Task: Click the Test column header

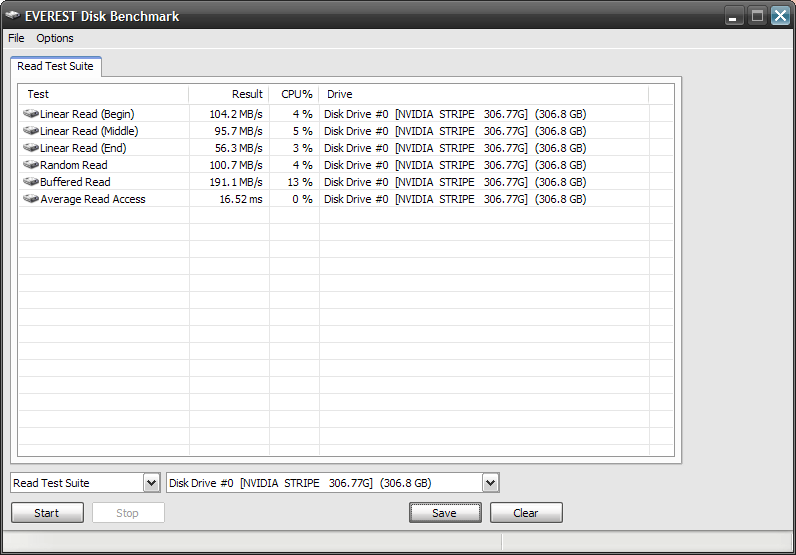Action: coord(103,94)
